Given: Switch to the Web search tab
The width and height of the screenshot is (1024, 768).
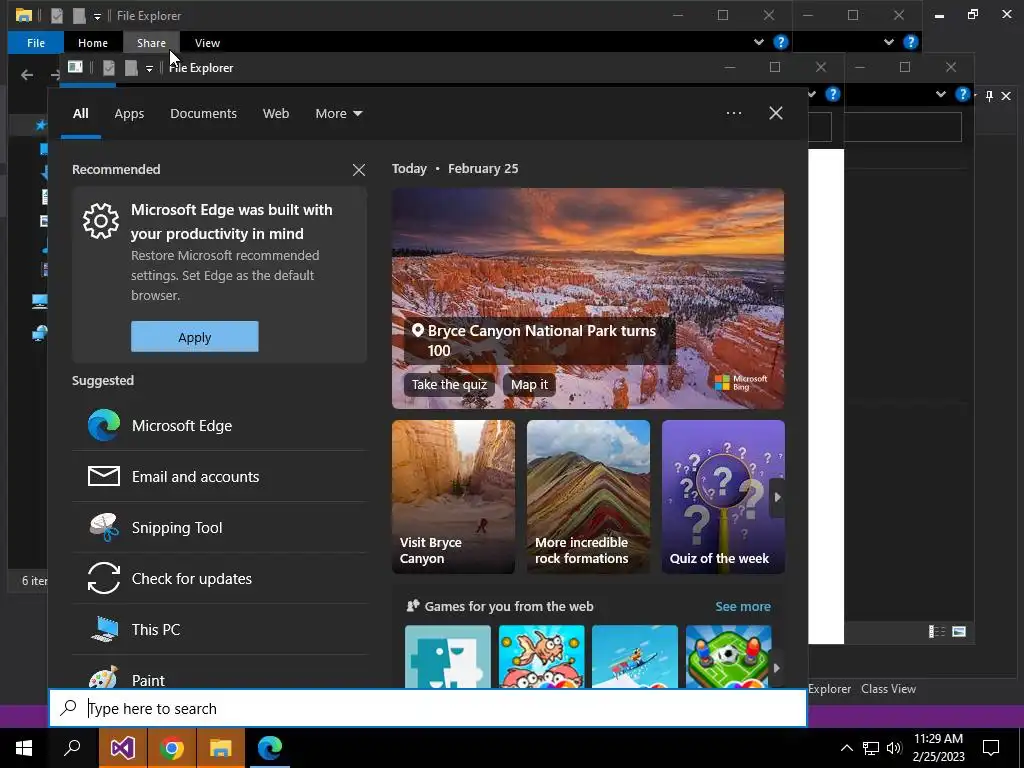Looking at the screenshot, I should click(x=276, y=114).
